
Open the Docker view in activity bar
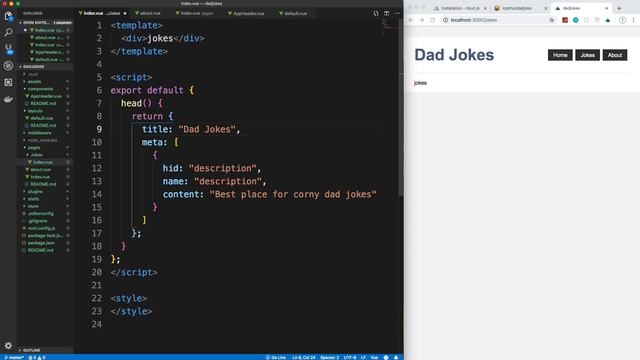click(x=8, y=99)
